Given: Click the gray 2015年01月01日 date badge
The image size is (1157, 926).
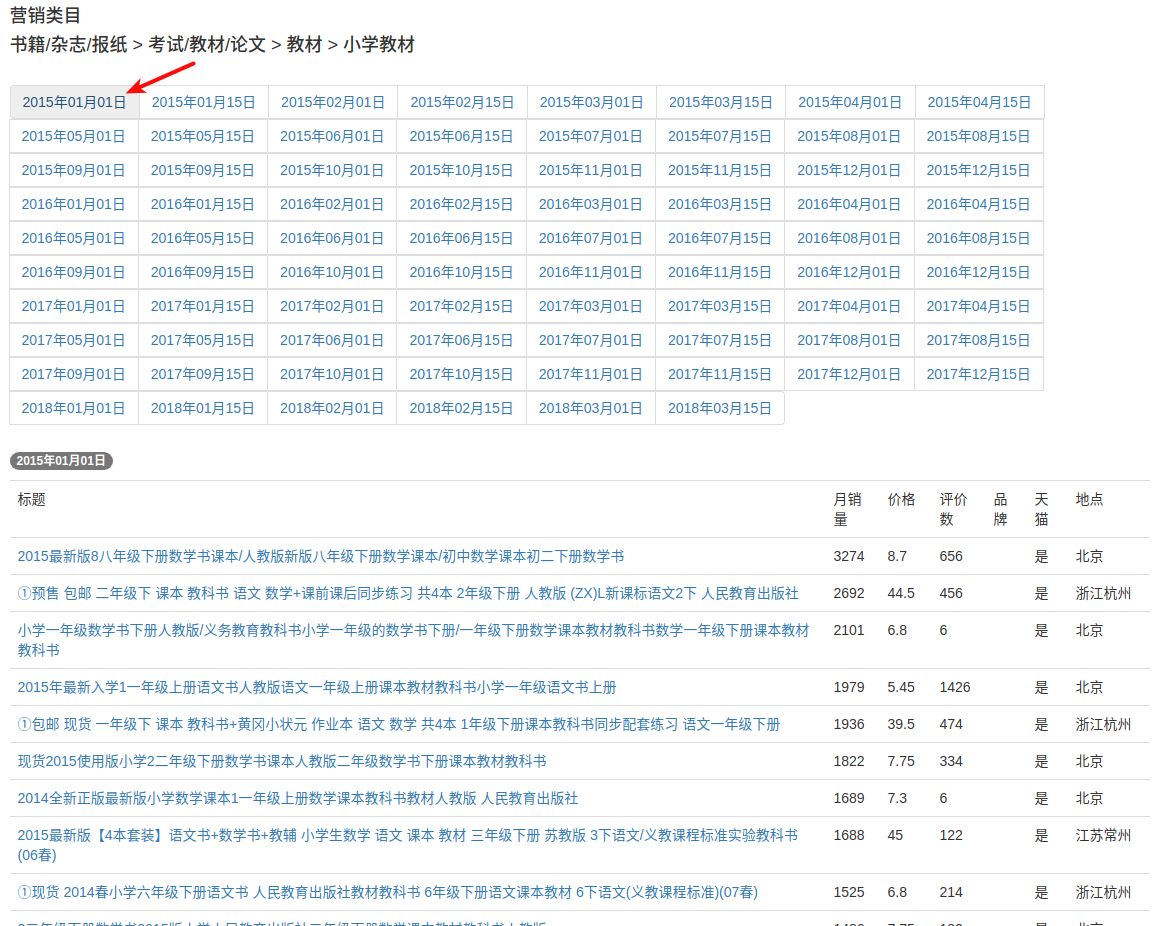Looking at the screenshot, I should click(61, 461).
